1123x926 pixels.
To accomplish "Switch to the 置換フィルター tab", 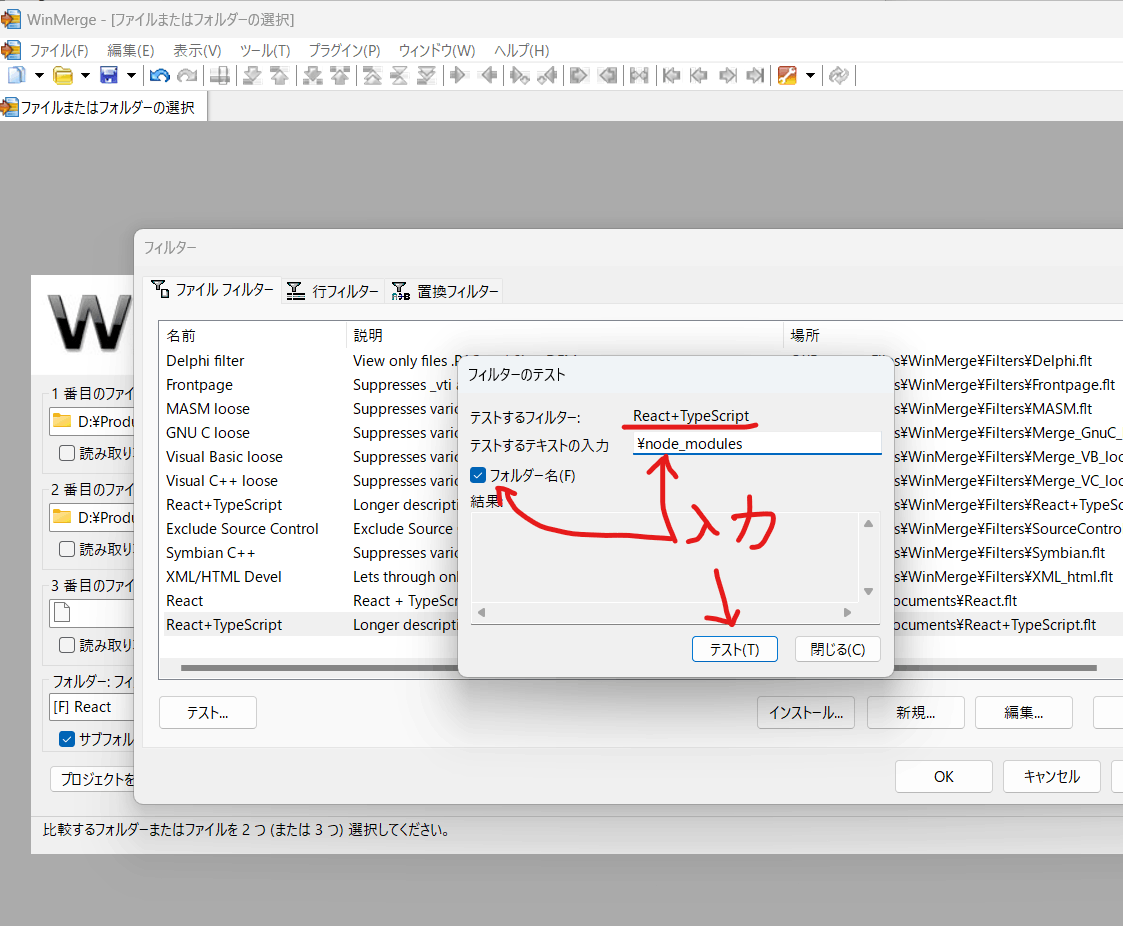I will (x=444, y=291).
